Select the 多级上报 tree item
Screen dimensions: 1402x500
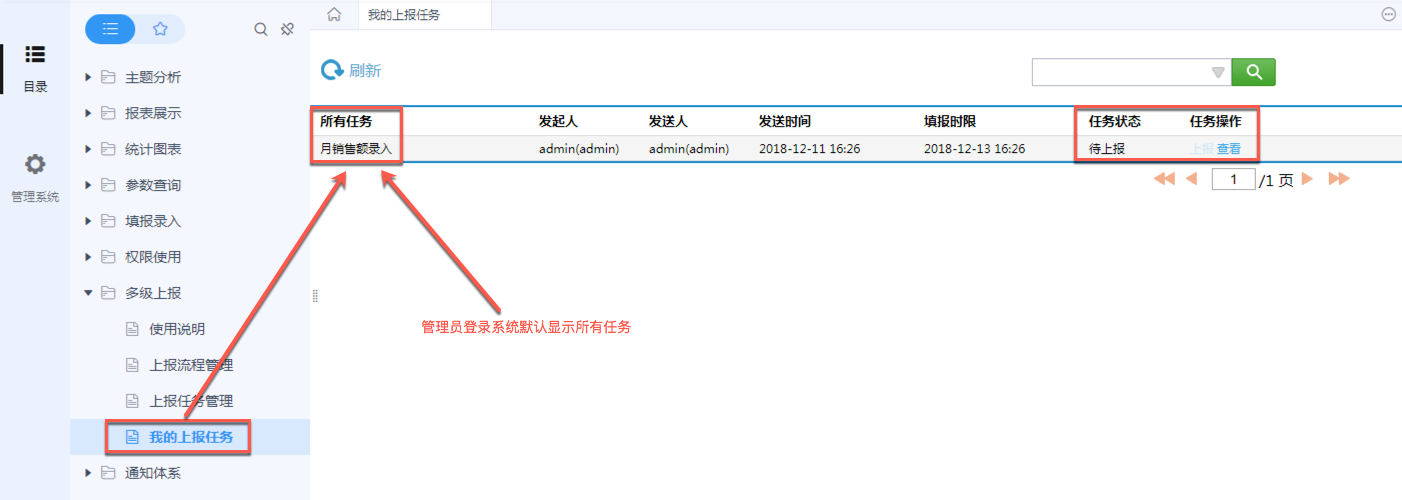point(153,293)
